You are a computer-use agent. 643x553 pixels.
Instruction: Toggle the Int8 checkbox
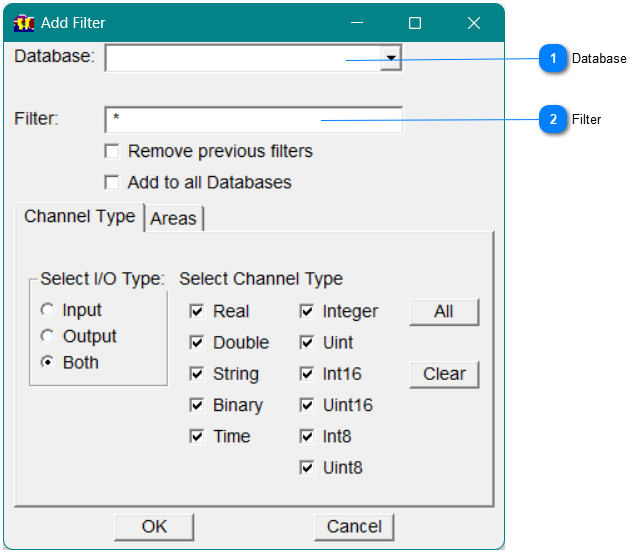point(307,437)
